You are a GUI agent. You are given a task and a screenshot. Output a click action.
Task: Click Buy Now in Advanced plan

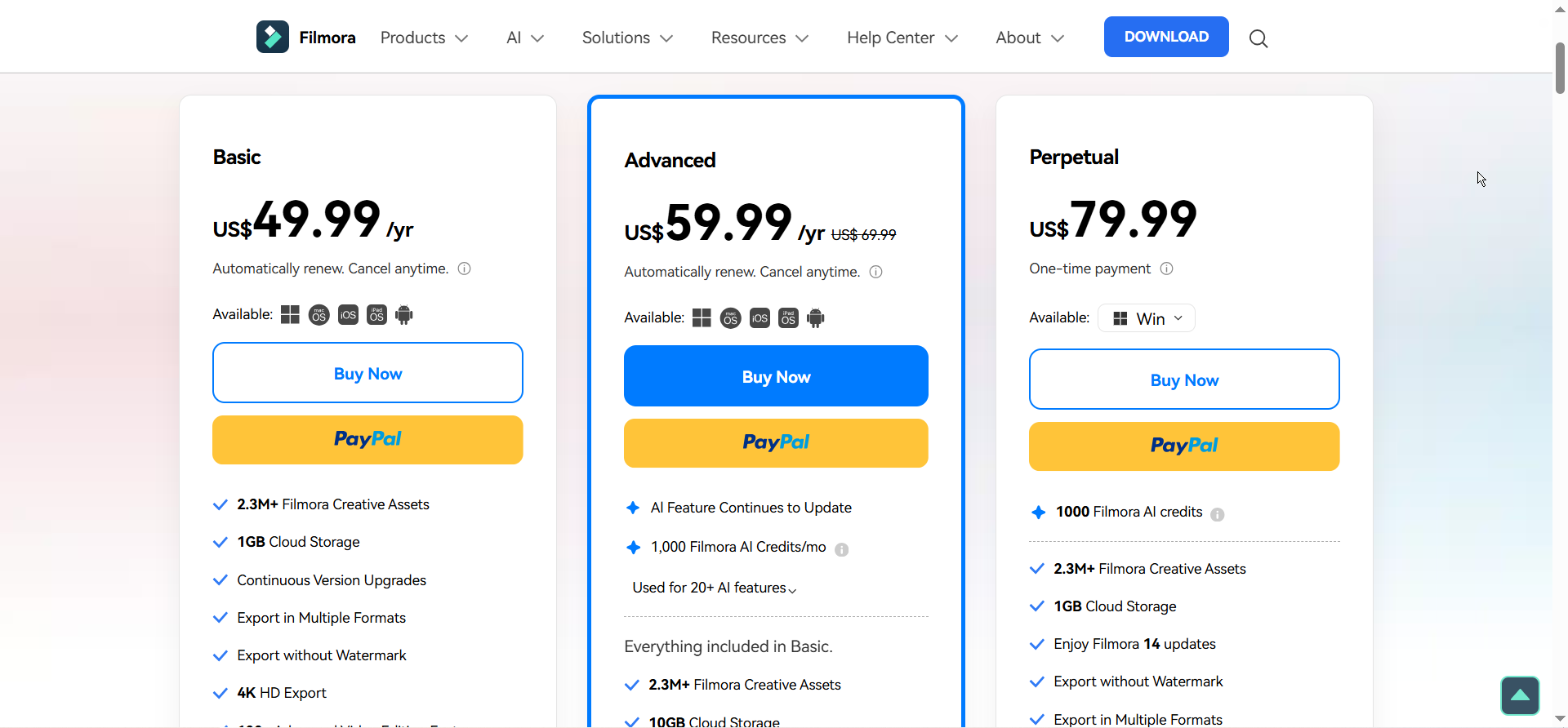tap(776, 376)
